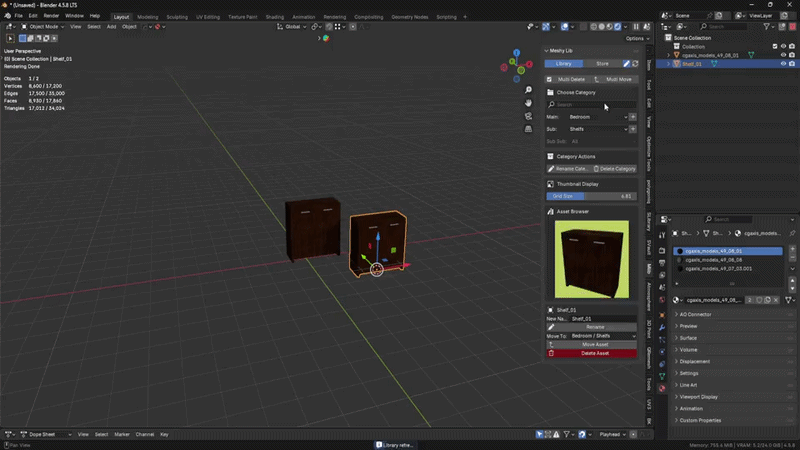Switch to orthographic grid view icon
Image resolution: width=800 pixels, height=450 pixels.
(x=528, y=129)
